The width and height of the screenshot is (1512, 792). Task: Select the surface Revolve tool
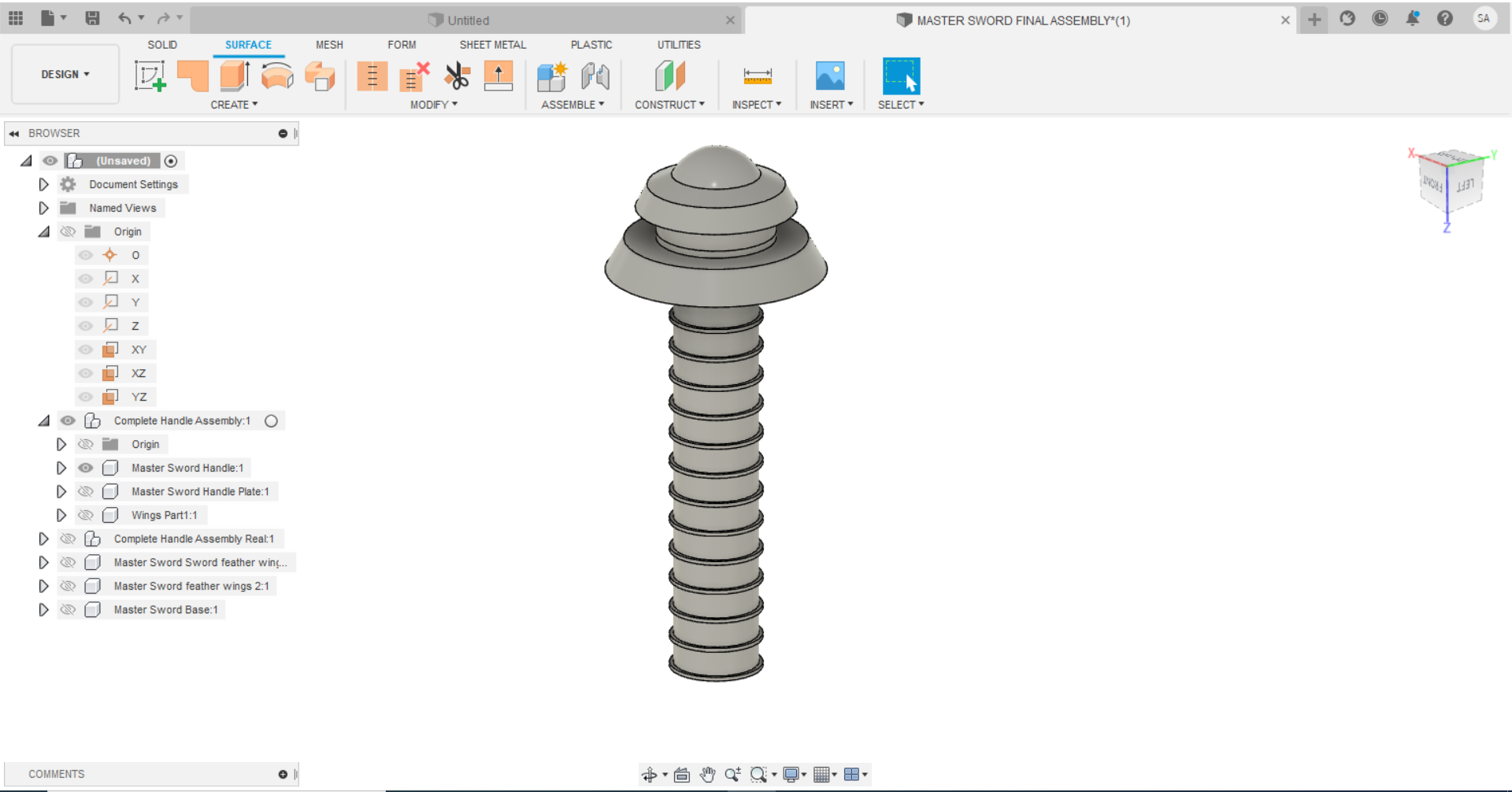coord(277,76)
